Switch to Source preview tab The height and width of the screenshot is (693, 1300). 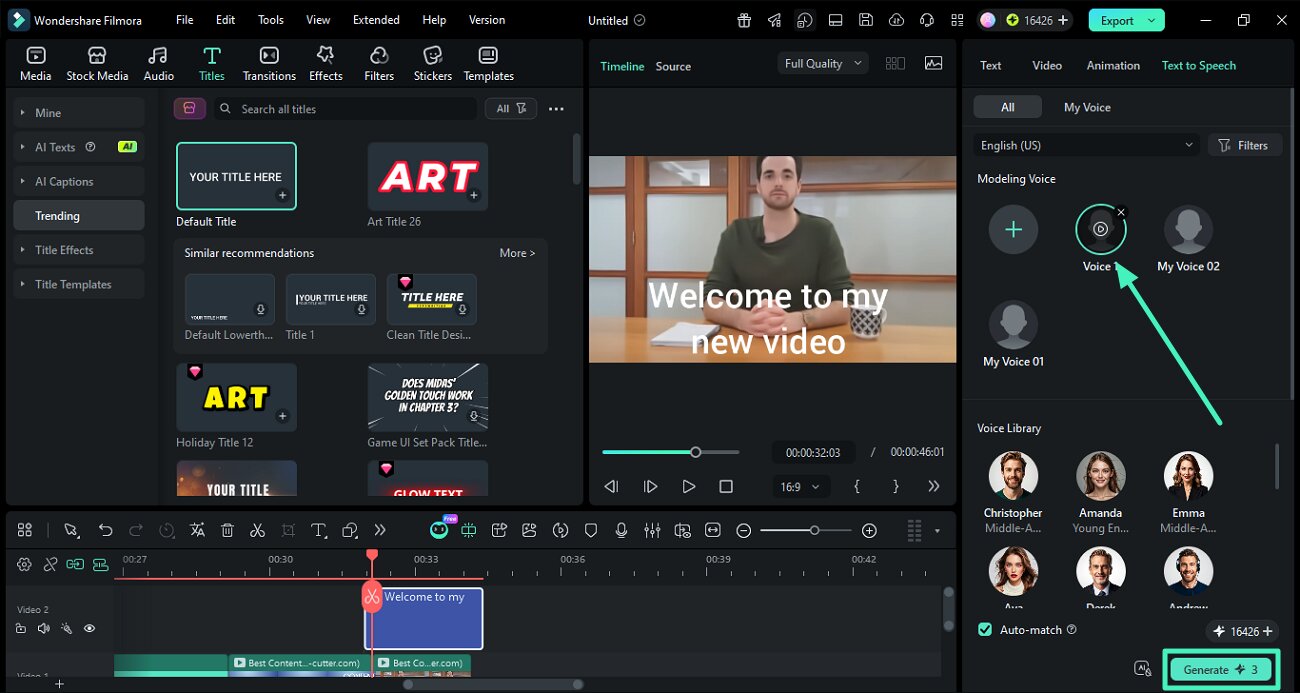(673, 66)
